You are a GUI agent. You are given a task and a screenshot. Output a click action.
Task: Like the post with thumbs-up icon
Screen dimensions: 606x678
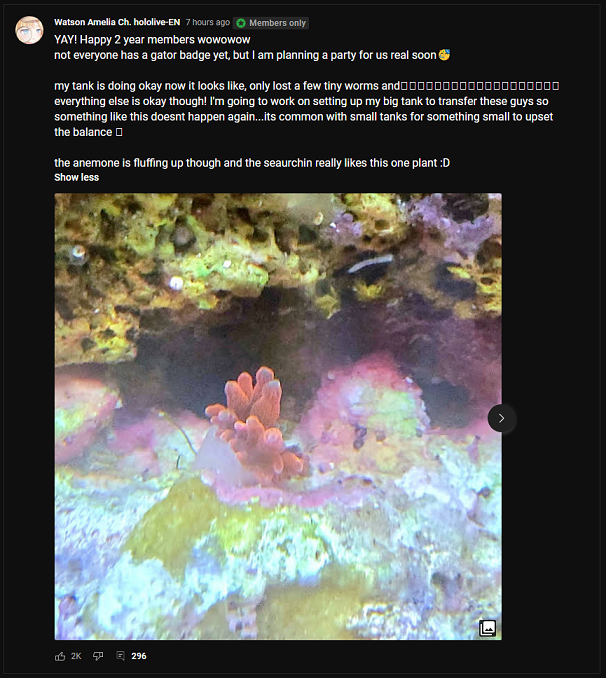(x=60, y=656)
